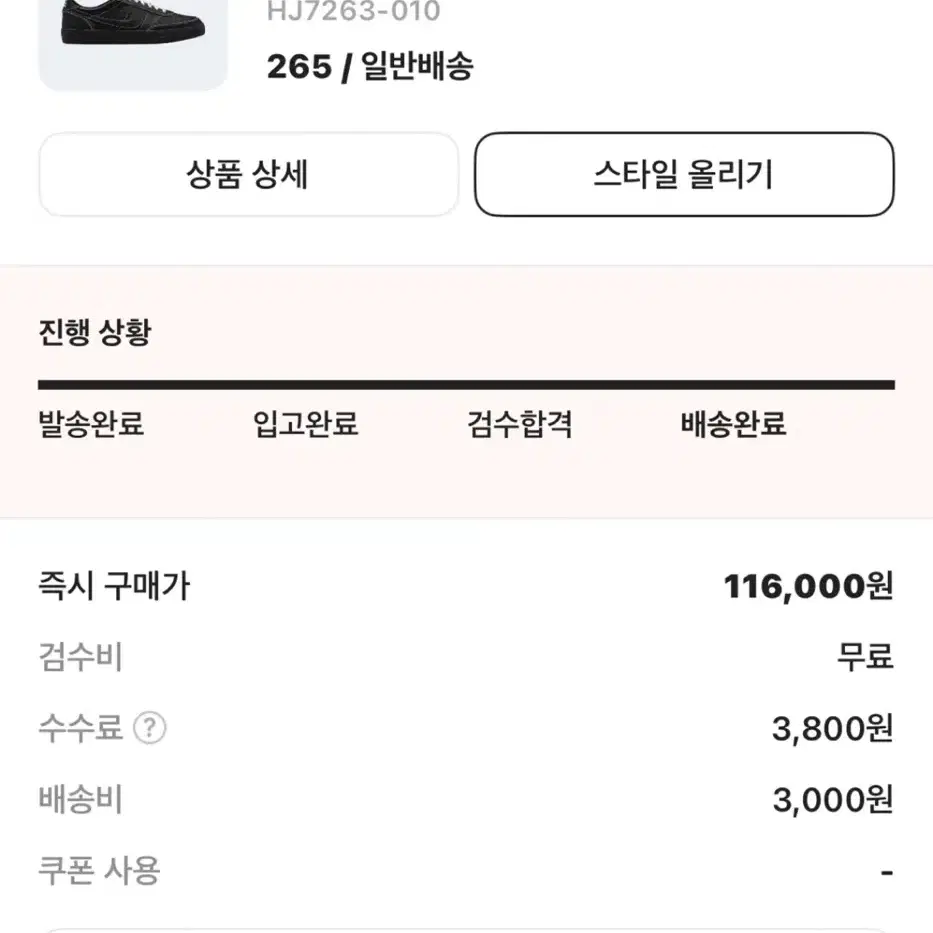Tap the 265 / 일반배송 size info
This screenshot has width=933, height=933.
click(370, 66)
